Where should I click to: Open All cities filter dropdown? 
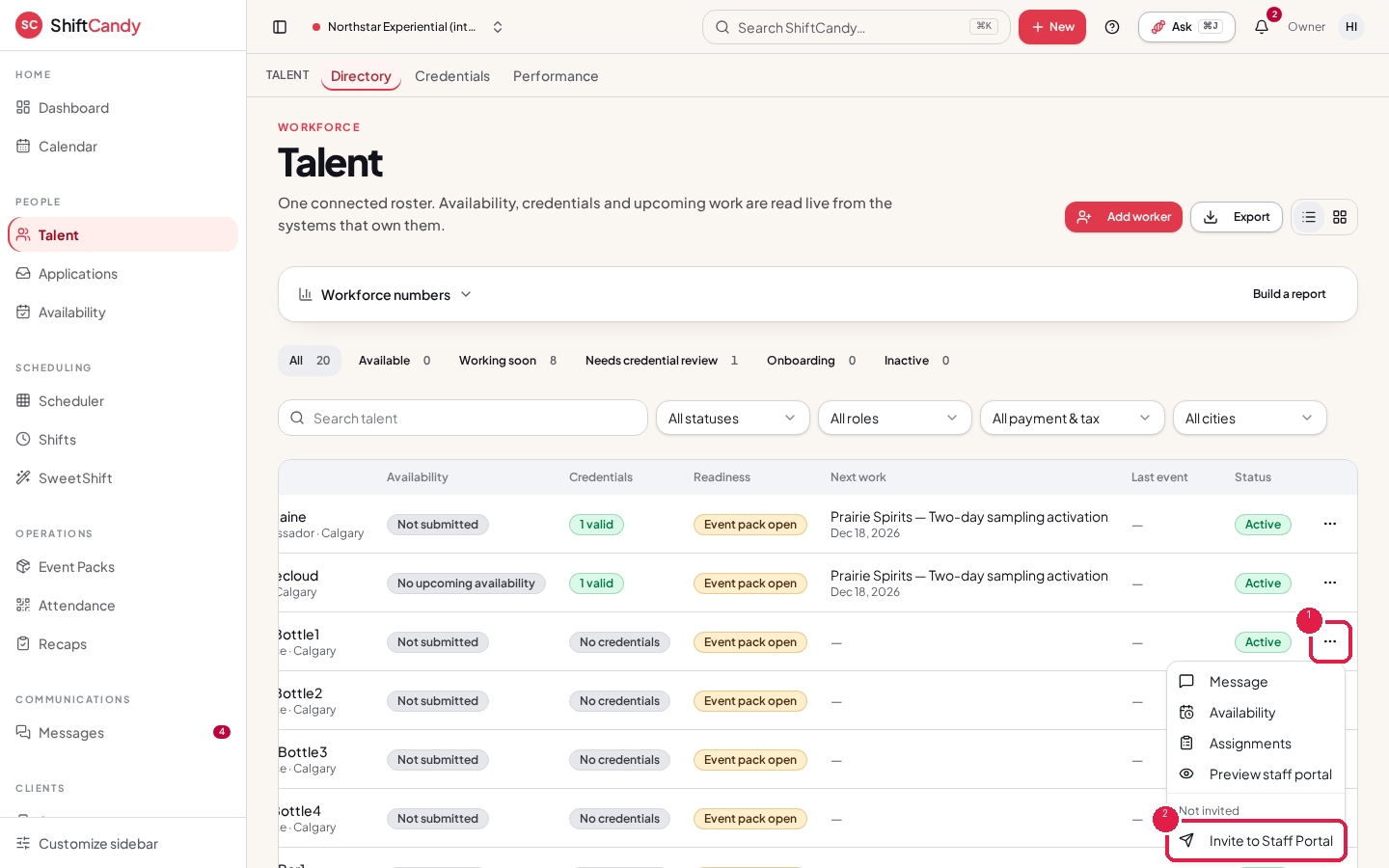1250,418
